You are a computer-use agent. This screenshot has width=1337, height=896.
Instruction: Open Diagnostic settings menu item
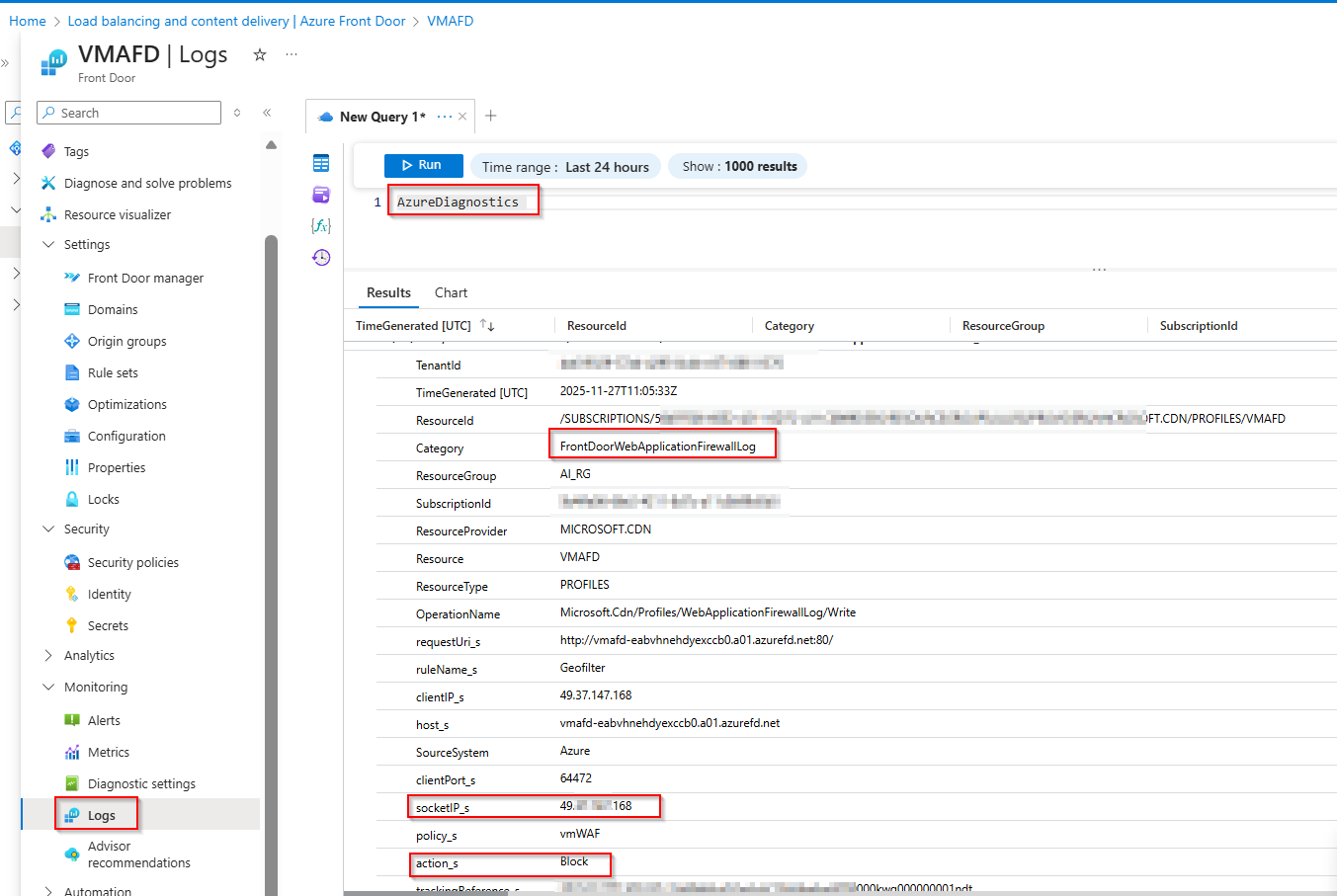tap(139, 783)
